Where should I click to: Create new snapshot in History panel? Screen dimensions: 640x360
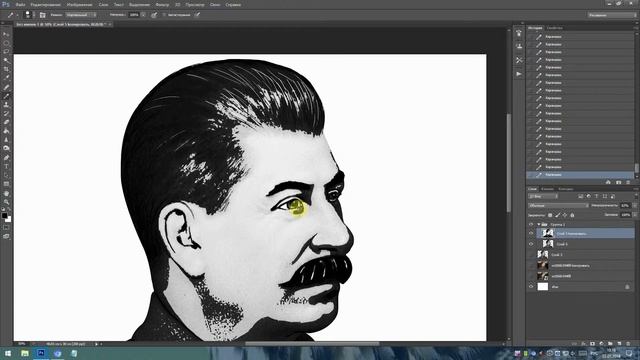pyautogui.click(x=618, y=182)
